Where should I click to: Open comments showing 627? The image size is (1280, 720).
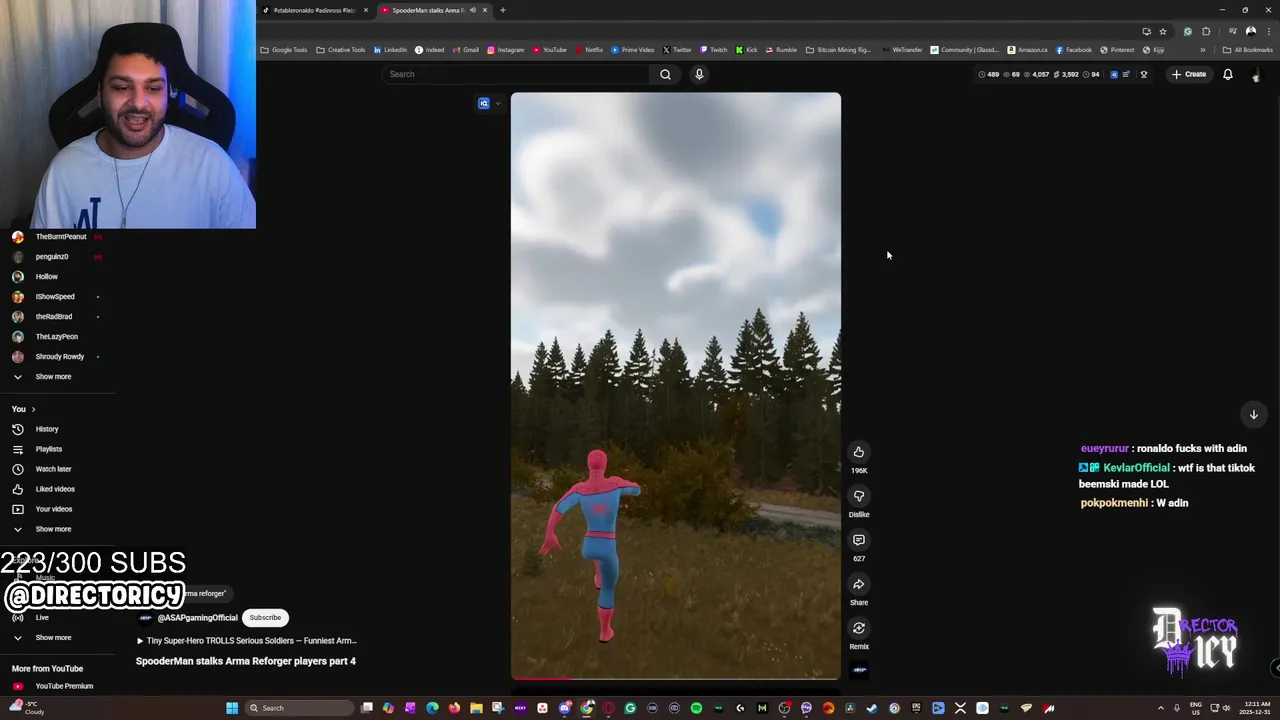coord(858,540)
